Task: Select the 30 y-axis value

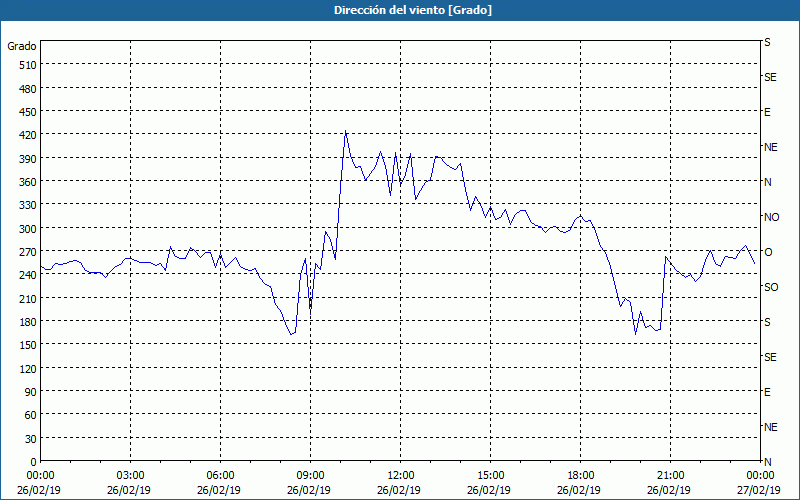Action: coord(31,438)
